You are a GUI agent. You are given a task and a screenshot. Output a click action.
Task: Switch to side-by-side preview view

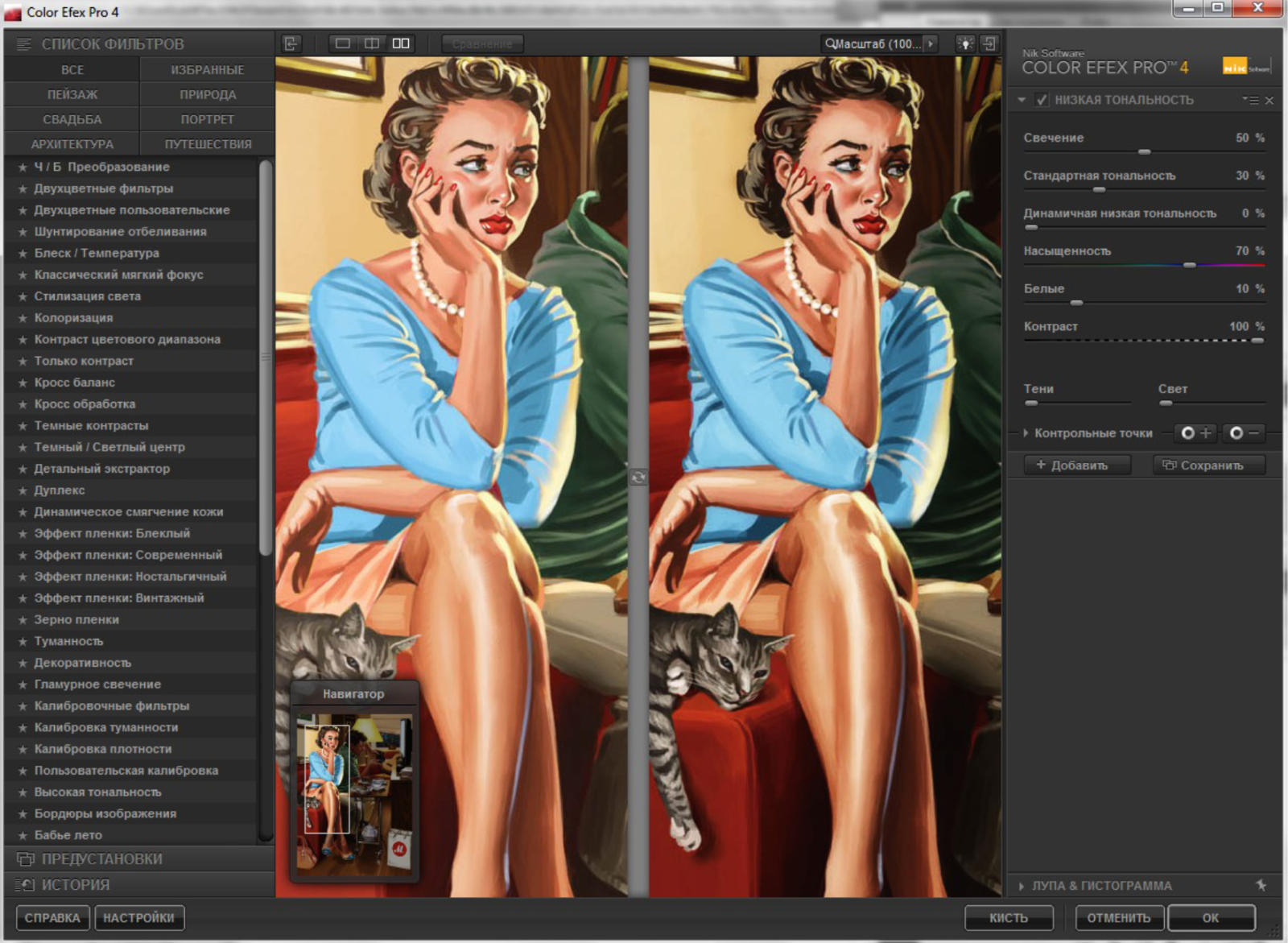401,43
